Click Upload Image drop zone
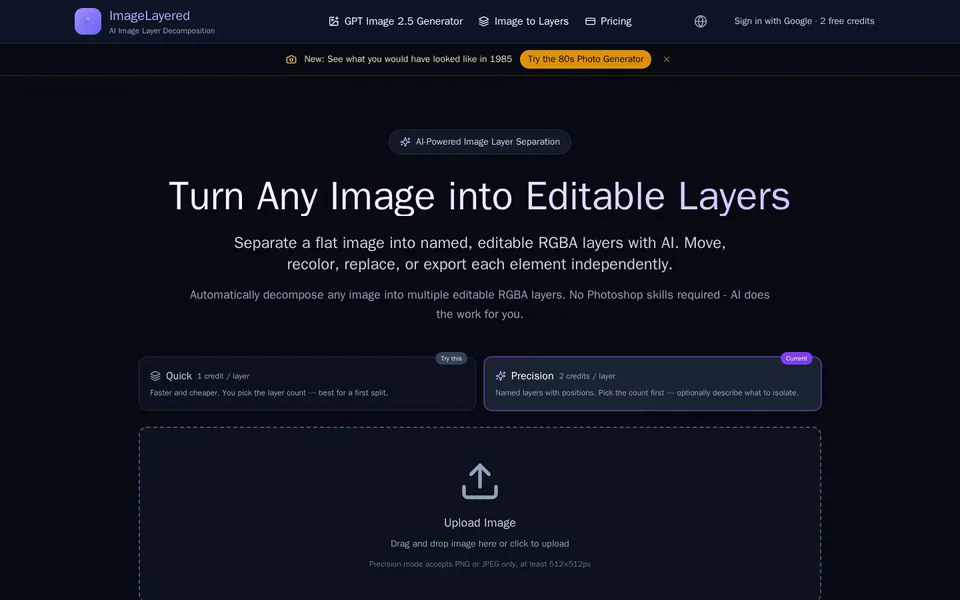Viewport: 960px width, 600px height. [x=480, y=514]
